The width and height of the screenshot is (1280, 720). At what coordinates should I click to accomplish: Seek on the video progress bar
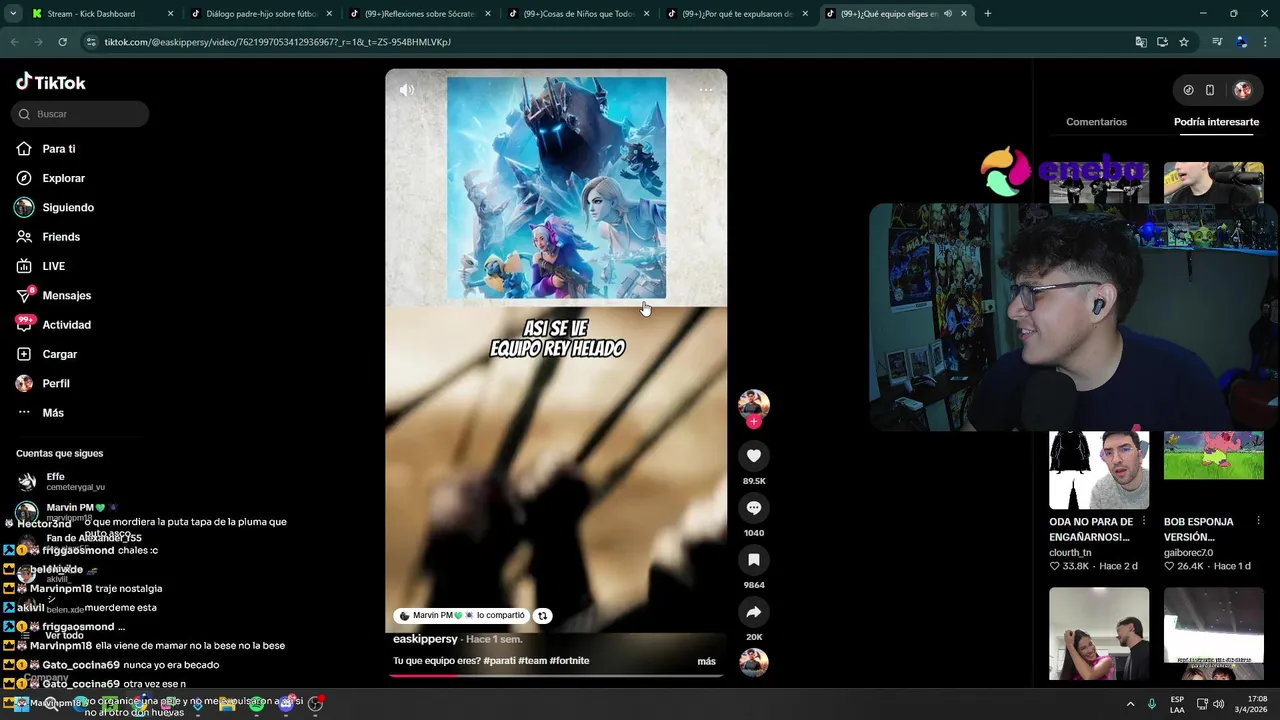click(x=556, y=676)
